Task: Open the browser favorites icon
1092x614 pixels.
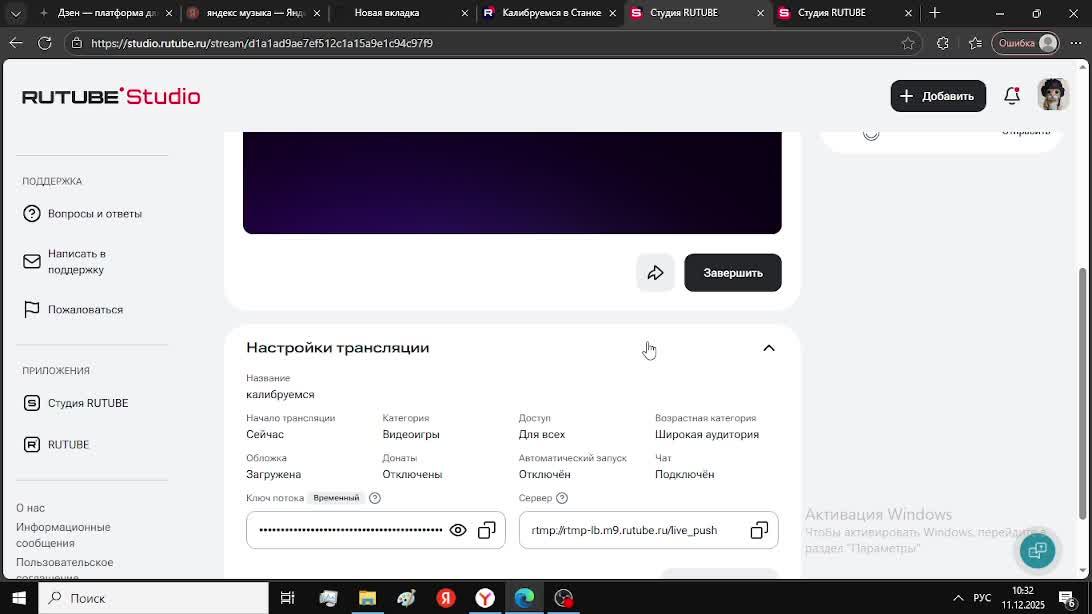Action: 975,43
